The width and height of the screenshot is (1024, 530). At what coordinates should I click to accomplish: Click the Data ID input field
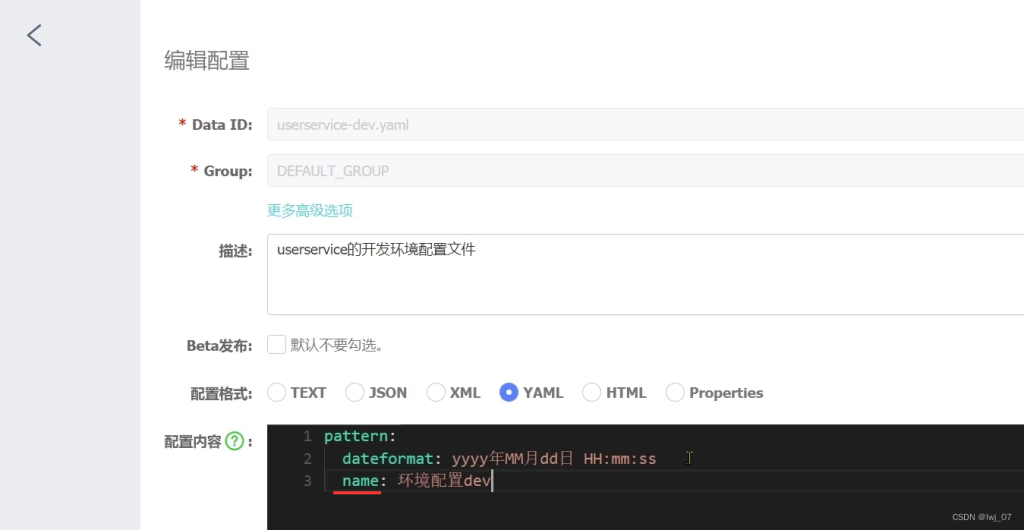point(645,125)
